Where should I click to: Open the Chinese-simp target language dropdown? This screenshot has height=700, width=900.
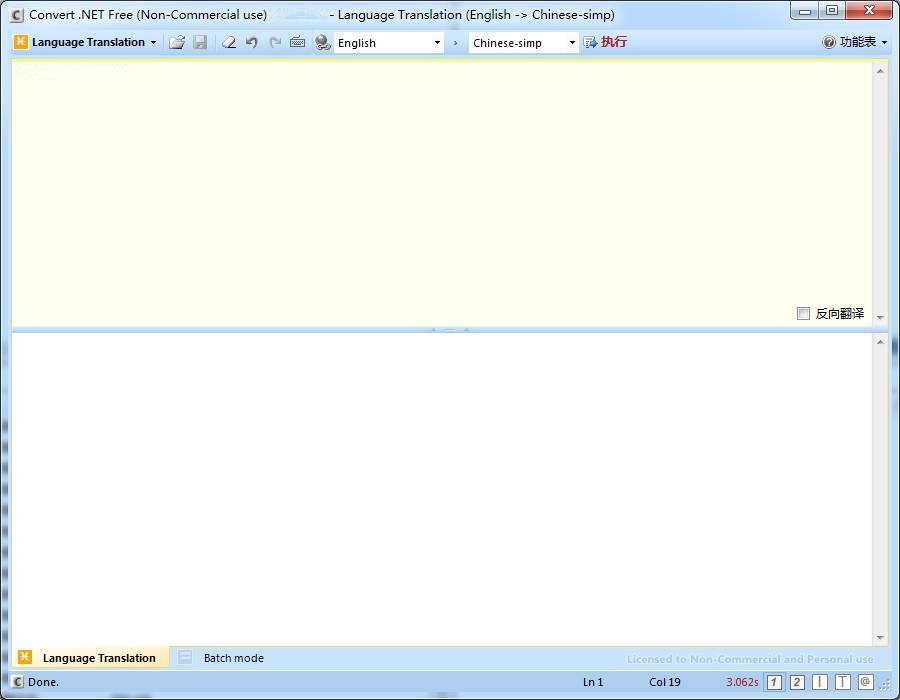coord(570,43)
